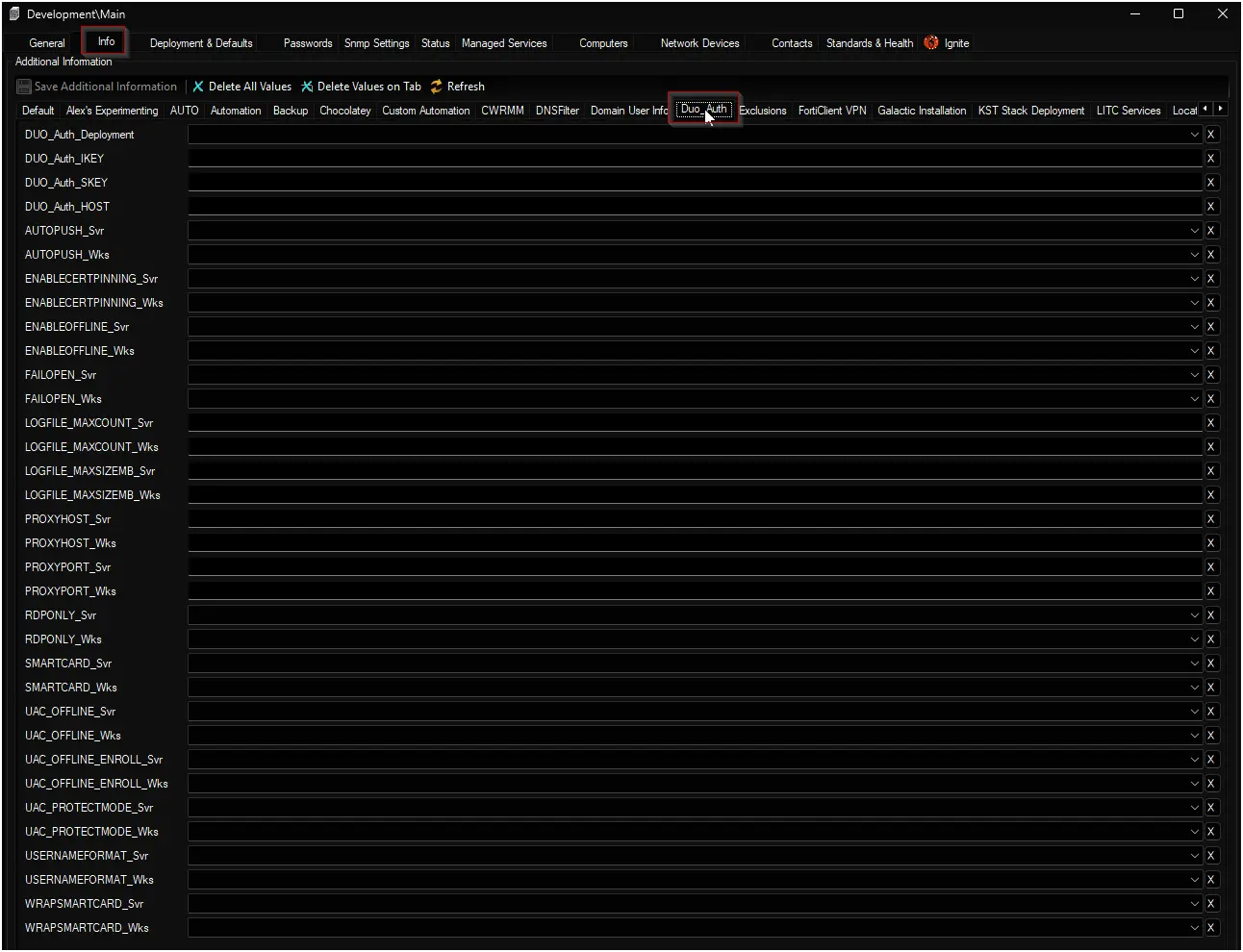Clear the AUTOPUSH_Svr value with X
This screenshot has width=1243, height=952.
click(x=1211, y=231)
